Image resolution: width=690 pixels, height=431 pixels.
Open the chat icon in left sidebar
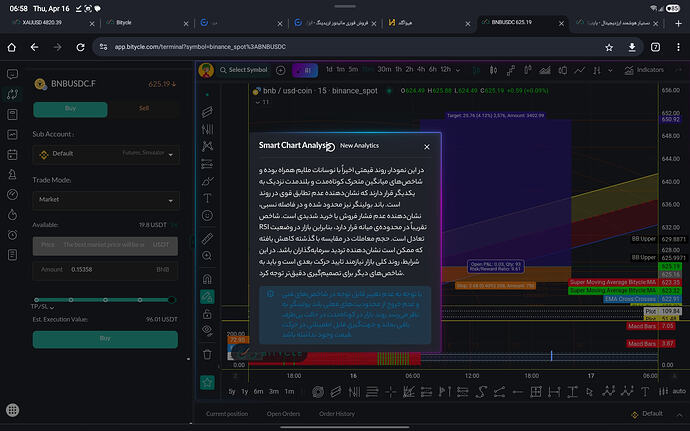coord(12,74)
